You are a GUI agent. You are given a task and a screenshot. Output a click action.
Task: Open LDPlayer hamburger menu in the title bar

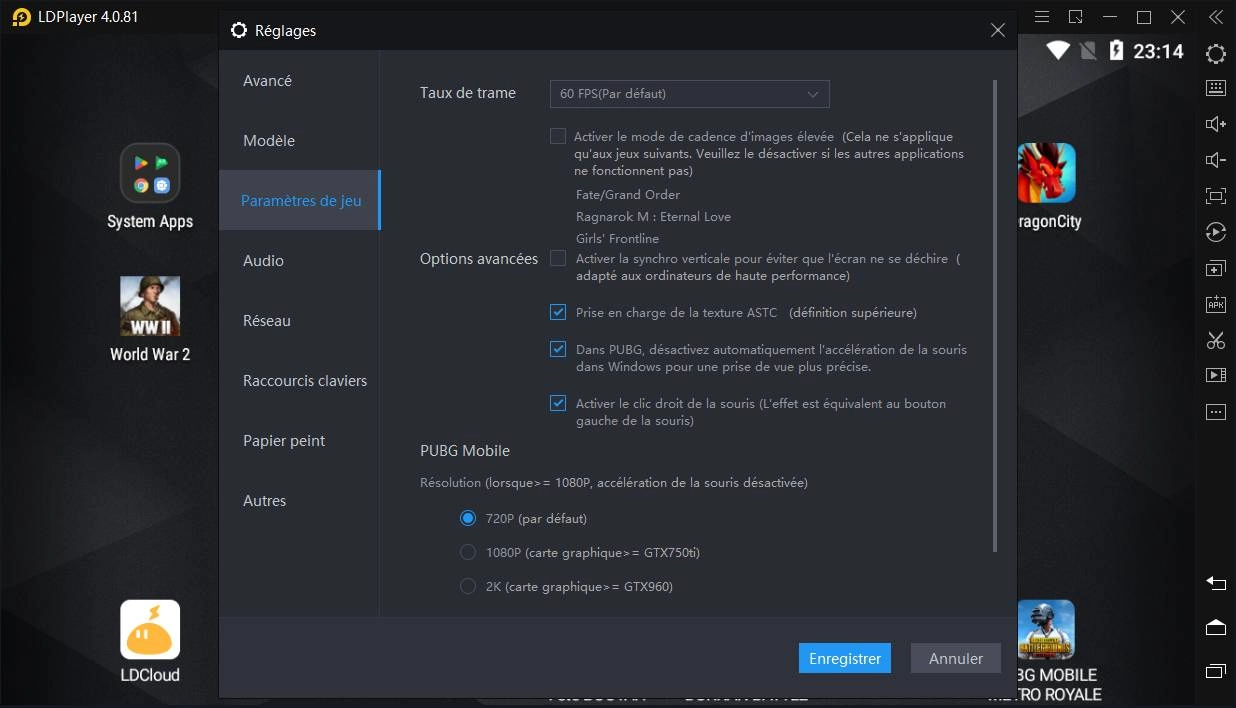pyautogui.click(x=1042, y=17)
